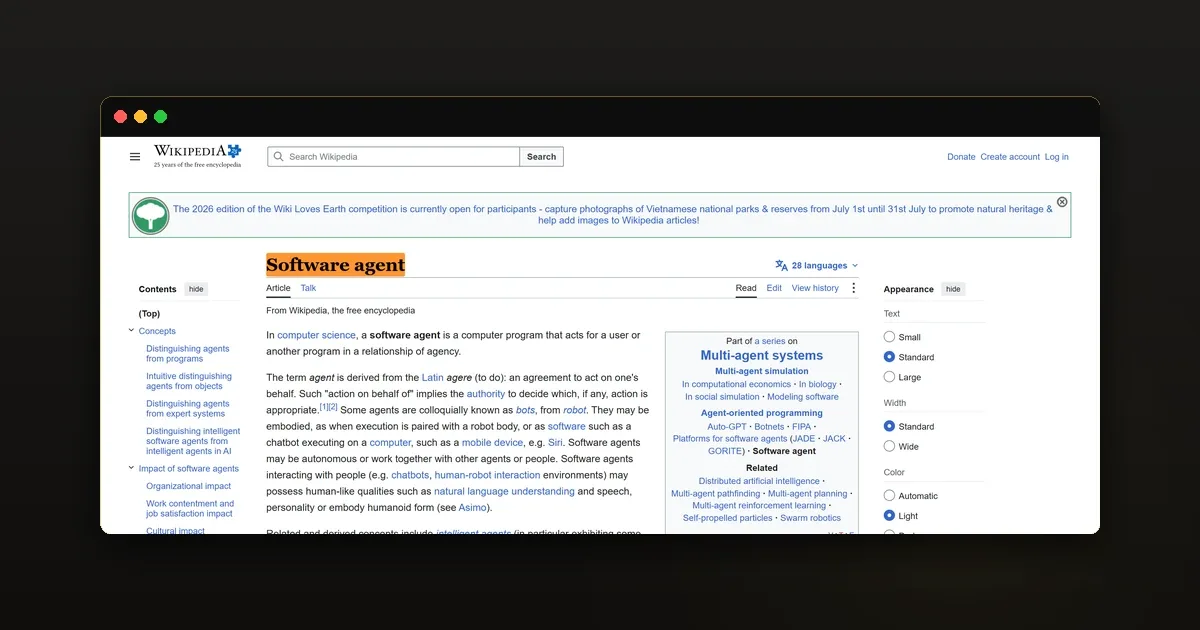Open the Asimo link
The width and height of the screenshot is (1200, 630).
(x=471, y=508)
